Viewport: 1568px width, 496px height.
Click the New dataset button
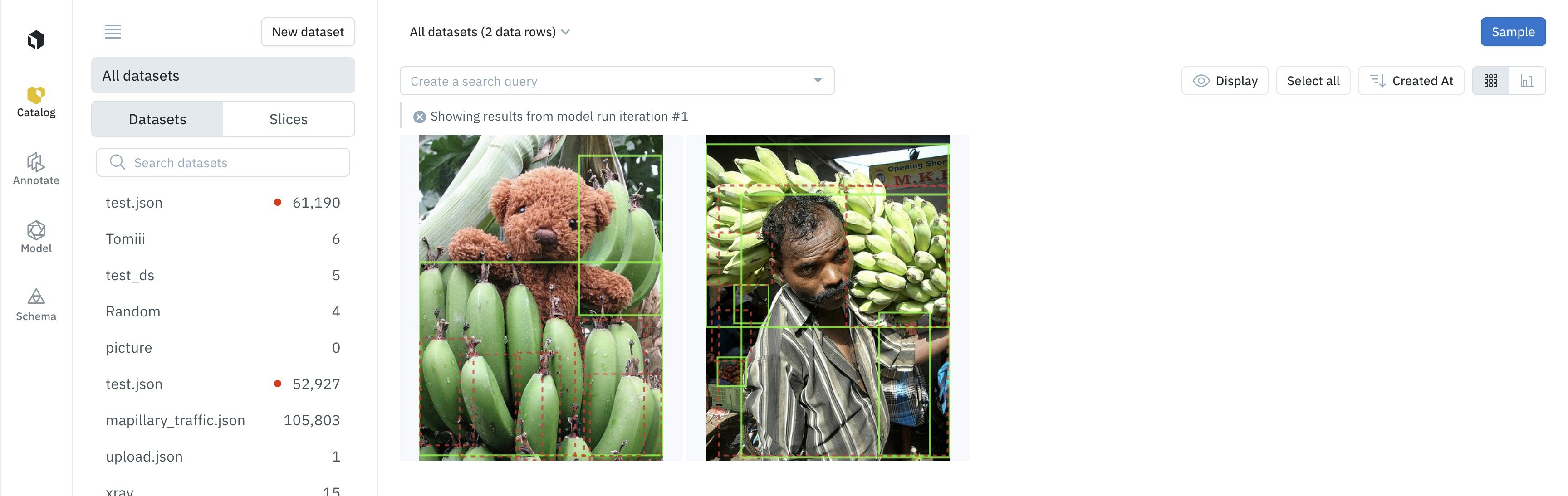pos(308,32)
